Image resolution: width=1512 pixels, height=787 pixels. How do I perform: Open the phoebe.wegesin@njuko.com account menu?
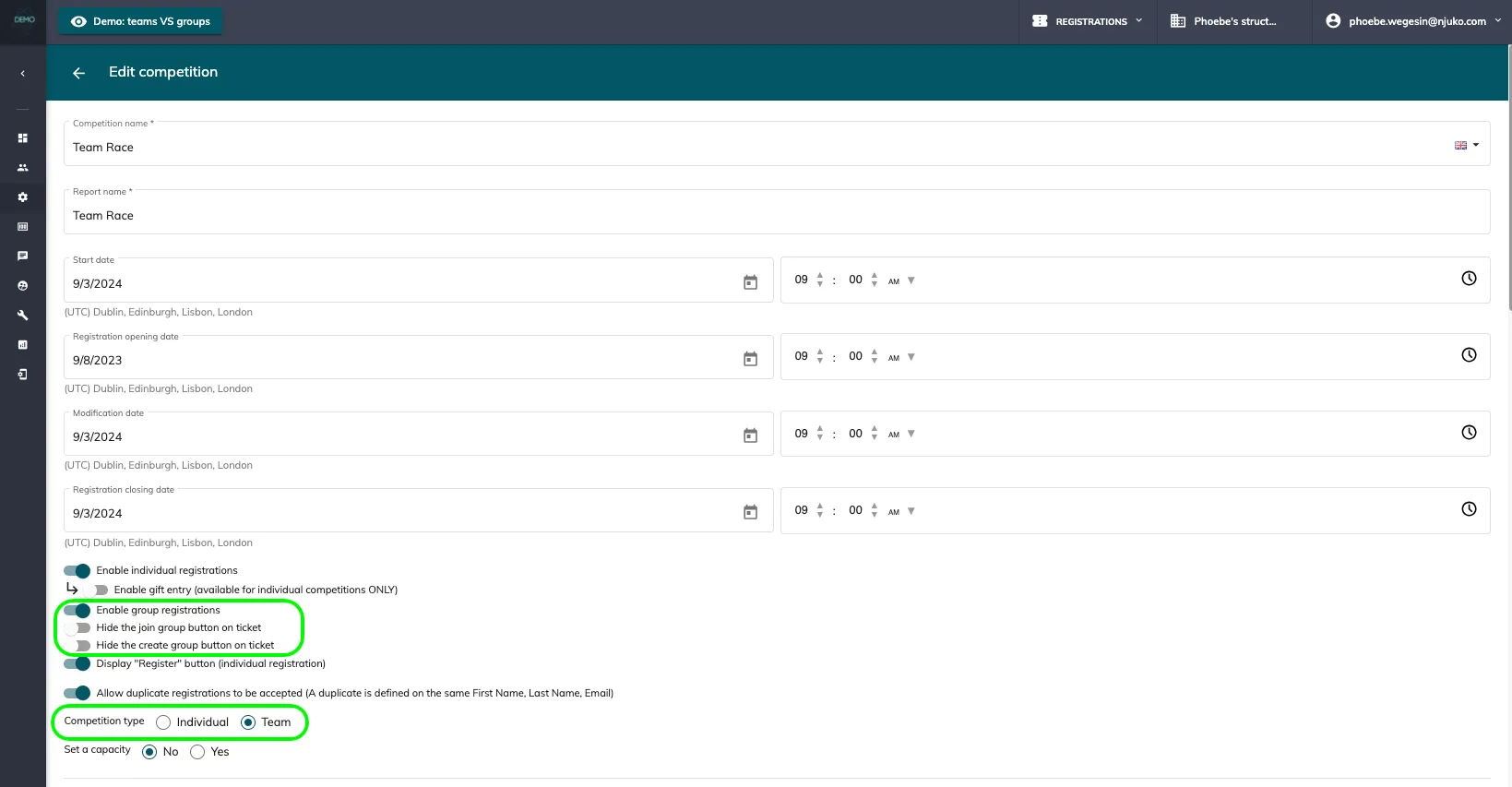click(x=1412, y=21)
